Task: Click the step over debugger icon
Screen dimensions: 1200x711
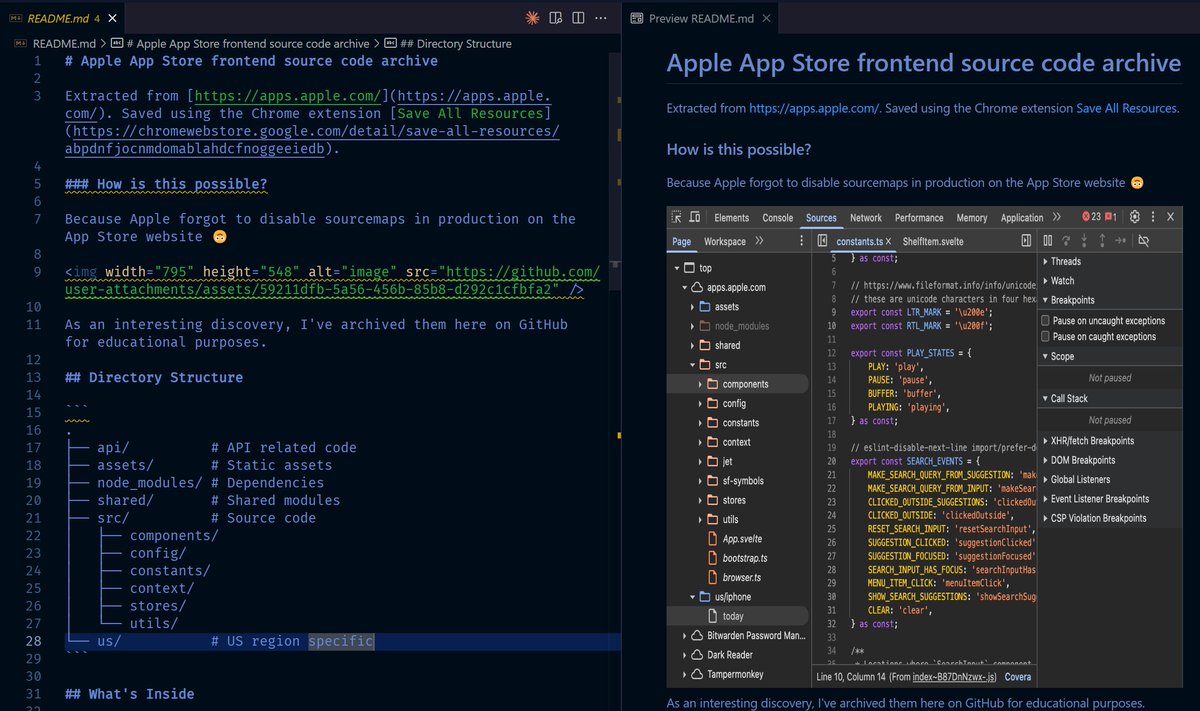Action: pos(1066,241)
